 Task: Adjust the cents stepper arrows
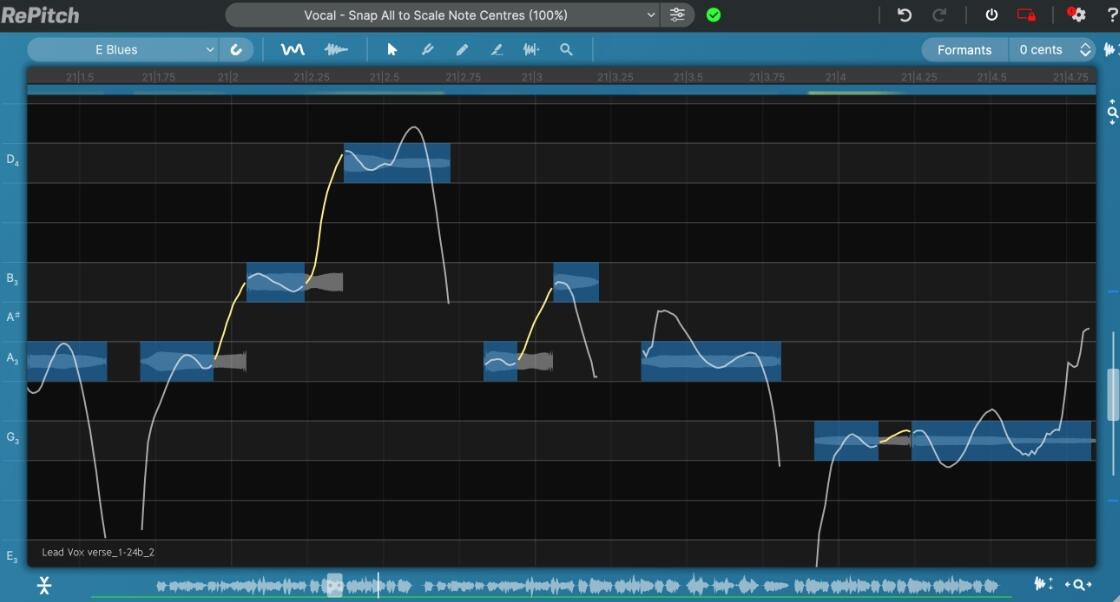[x=1085, y=50]
